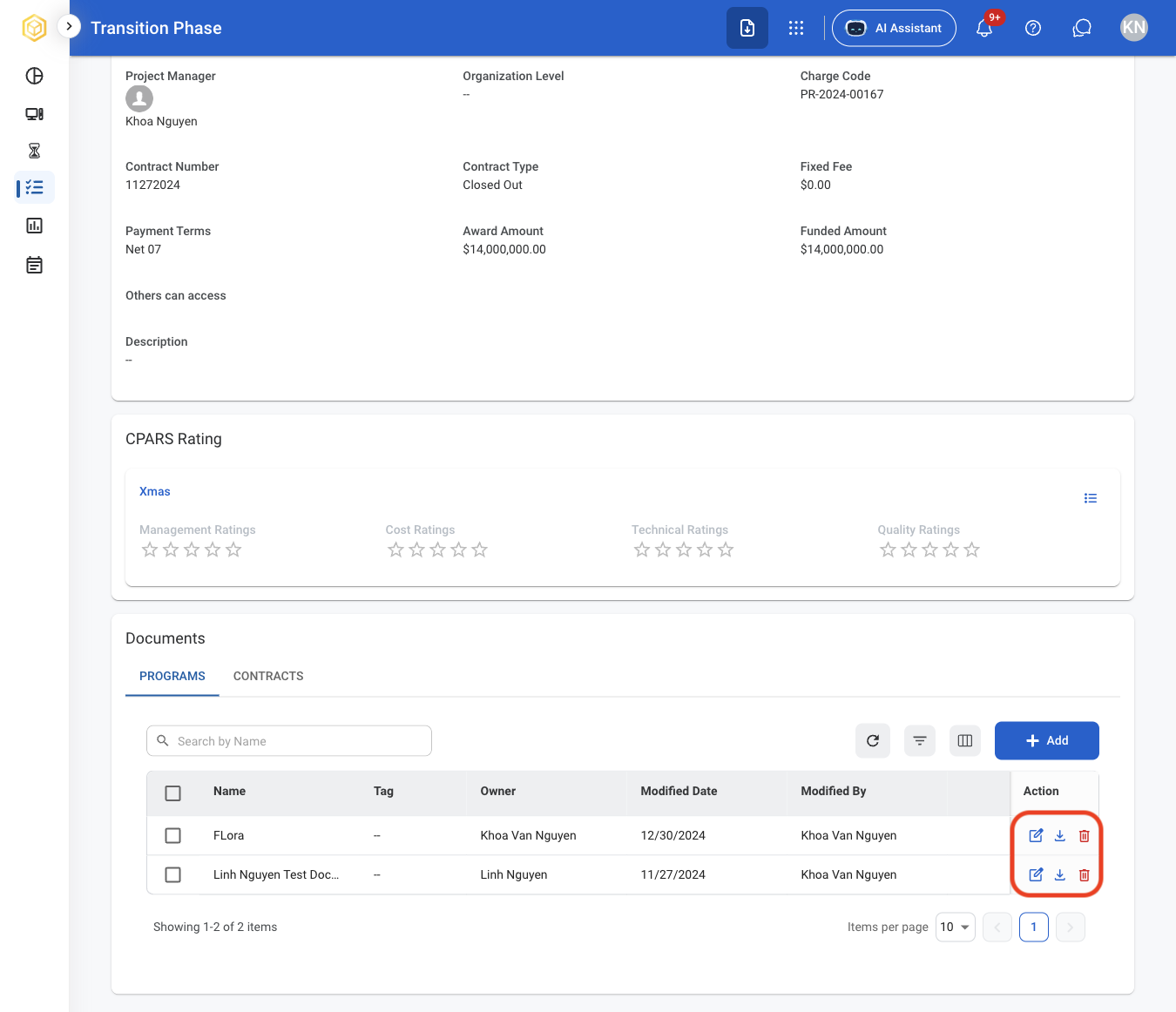
Task: Click the Add document button
Action: point(1047,740)
